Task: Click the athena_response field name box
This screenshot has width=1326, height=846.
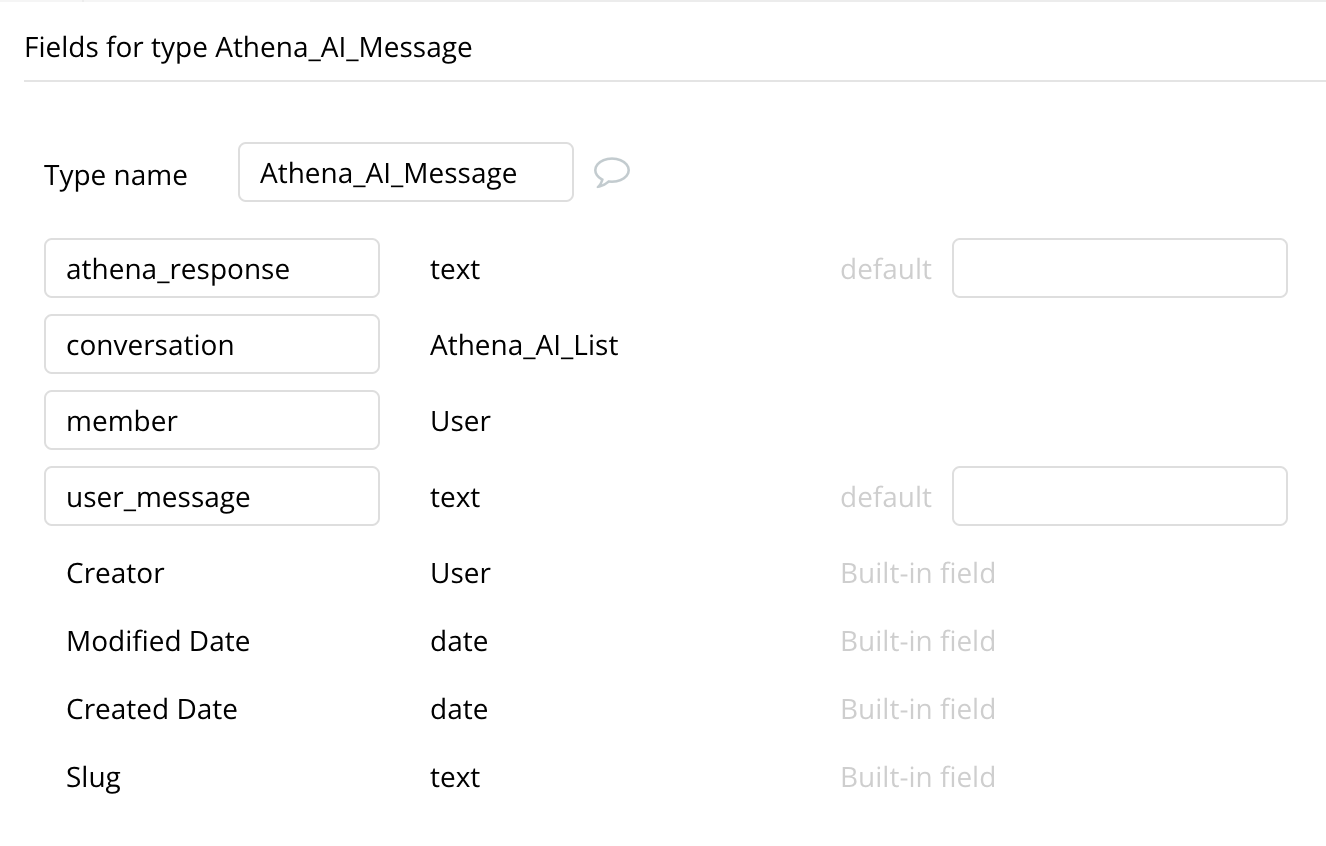Action: (x=212, y=268)
